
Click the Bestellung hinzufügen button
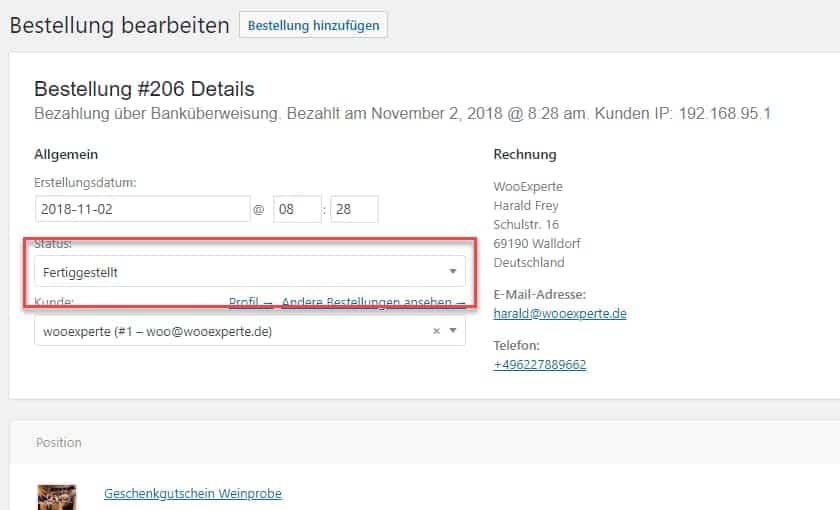[313, 25]
